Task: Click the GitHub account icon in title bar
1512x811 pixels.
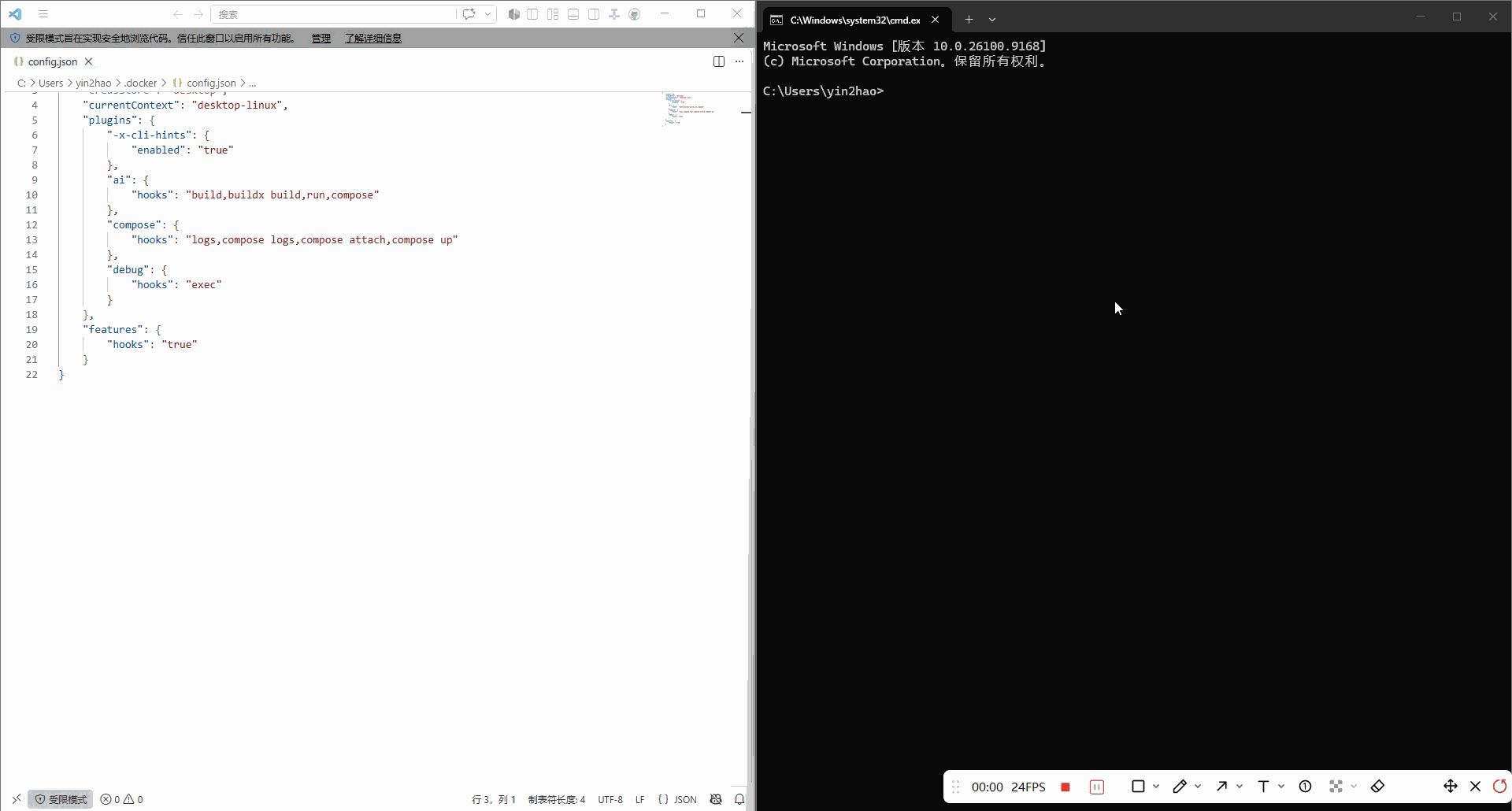Action: pyautogui.click(x=635, y=14)
